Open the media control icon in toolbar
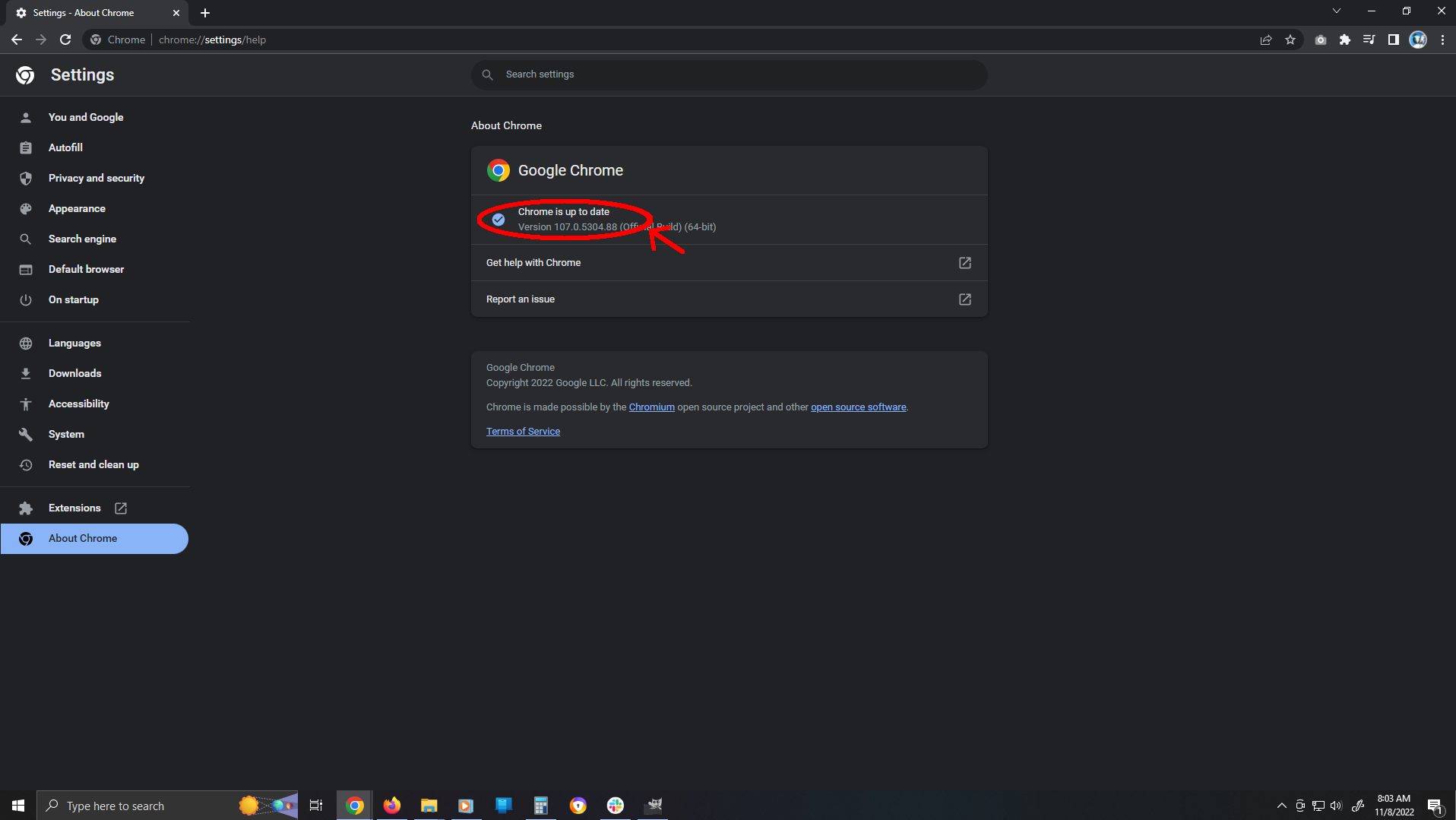This screenshot has height=820, width=1456. (1369, 40)
